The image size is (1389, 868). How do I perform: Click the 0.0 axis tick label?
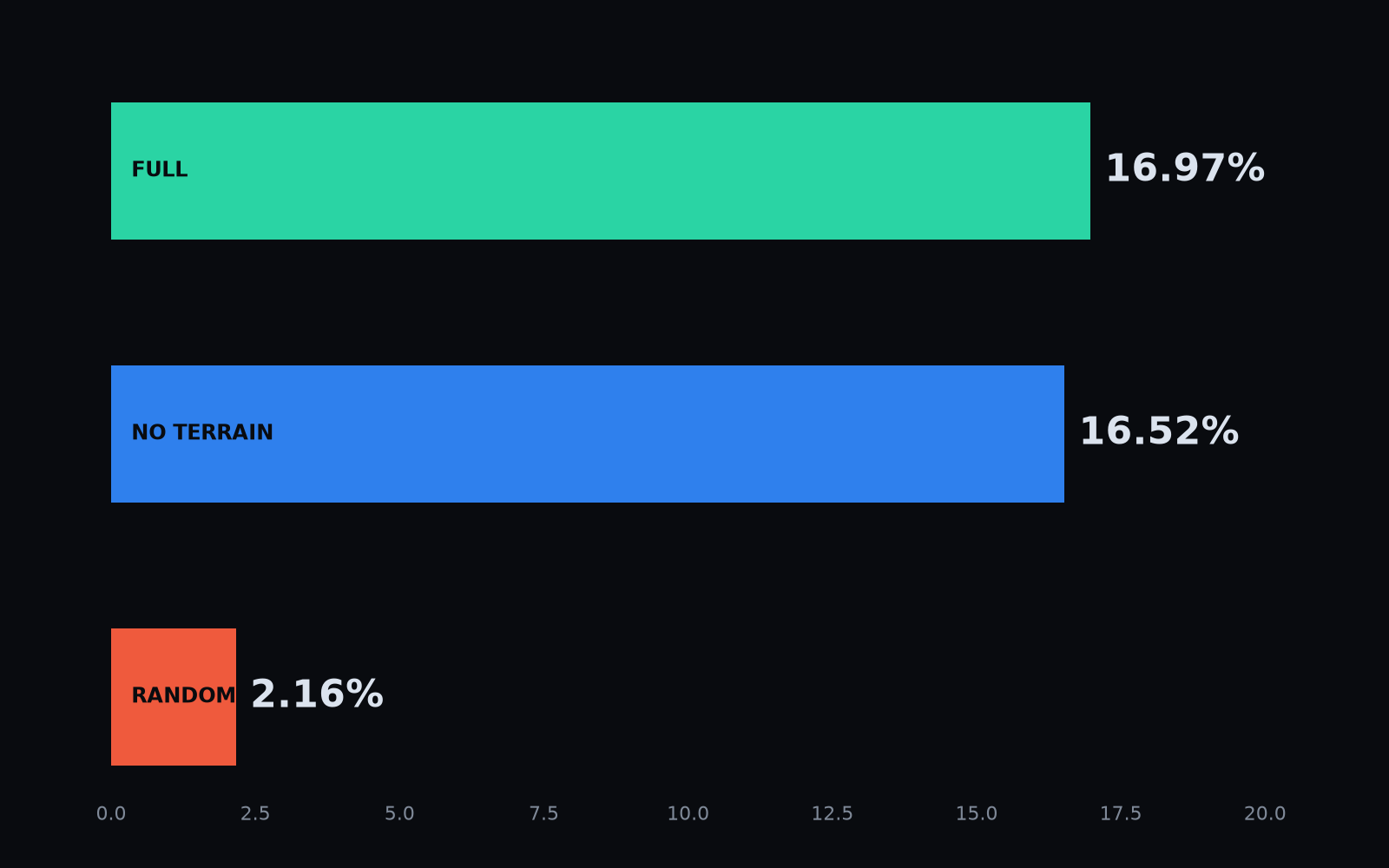coord(111,814)
